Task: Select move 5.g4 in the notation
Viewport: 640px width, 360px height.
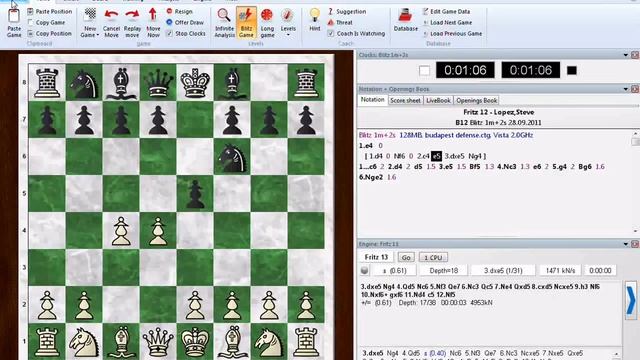Action: coord(559,167)
